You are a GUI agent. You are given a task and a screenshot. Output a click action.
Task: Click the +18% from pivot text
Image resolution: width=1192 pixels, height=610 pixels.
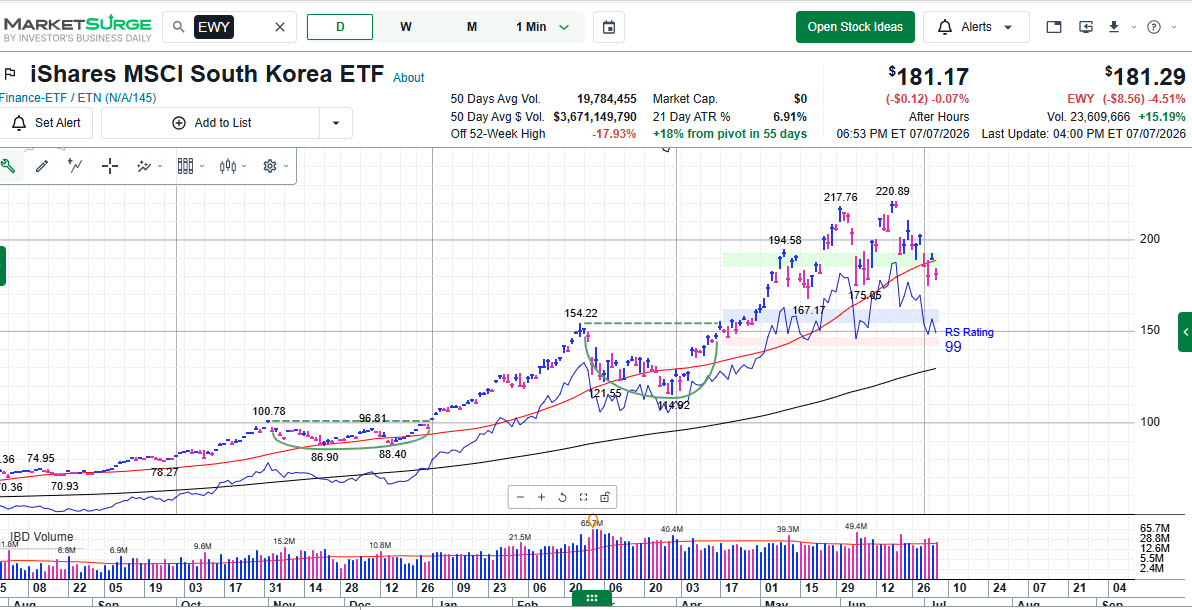point(730,134)
